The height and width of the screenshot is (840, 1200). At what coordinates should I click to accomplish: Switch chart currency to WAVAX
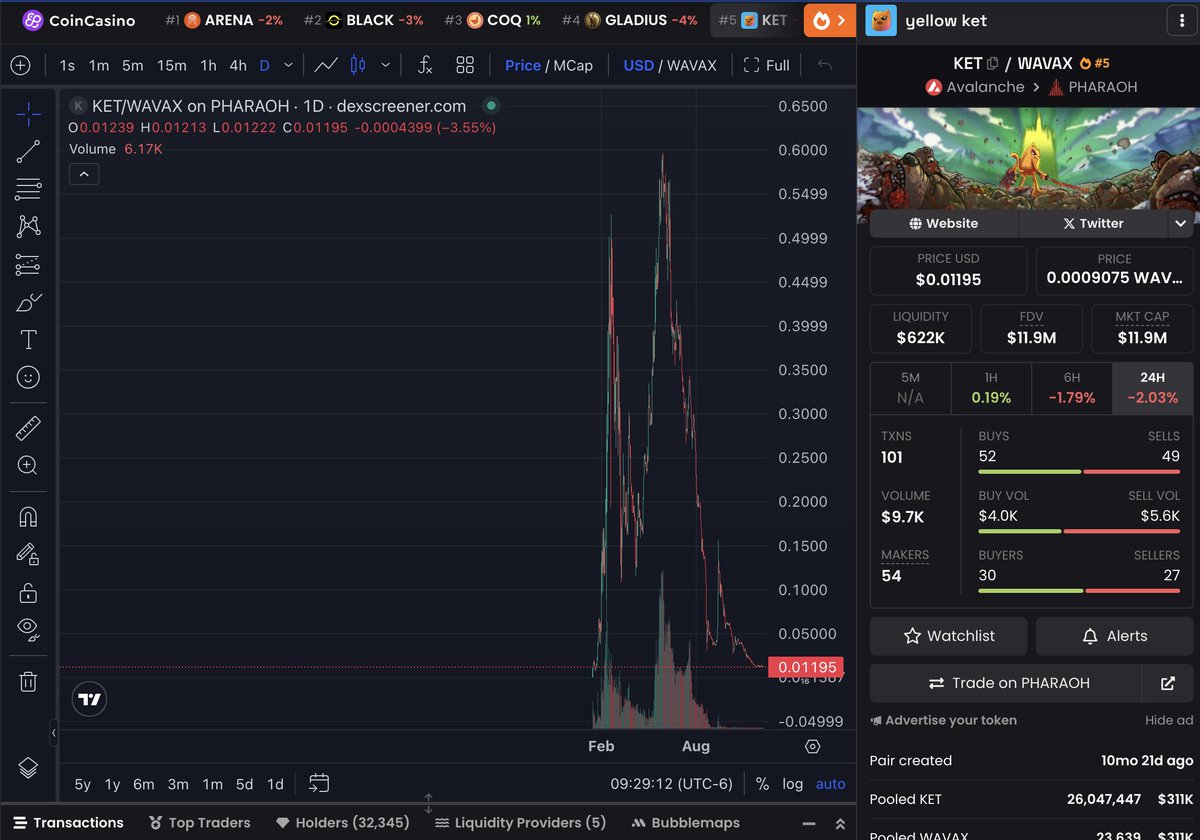(x=692, y=65)
